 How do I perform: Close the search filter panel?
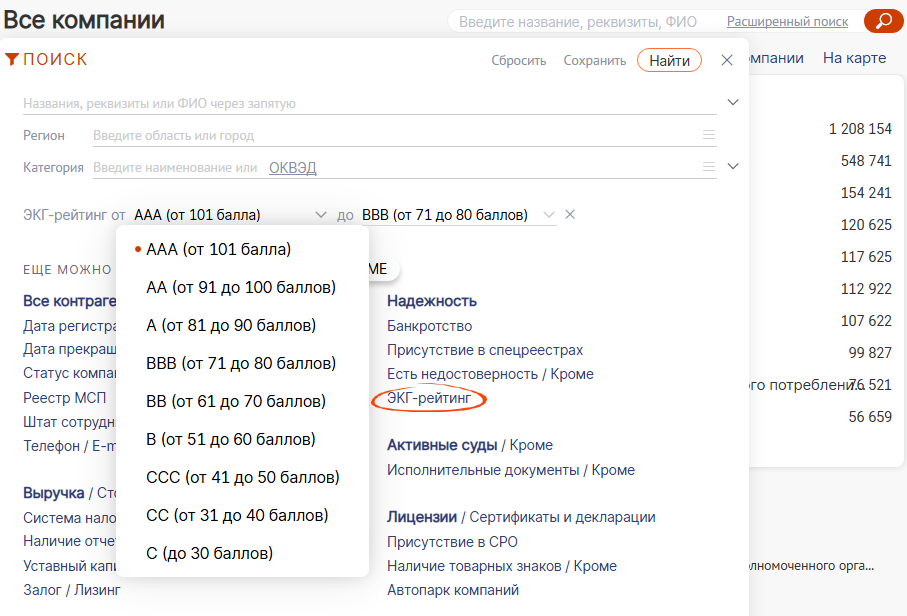click(727, 60)
